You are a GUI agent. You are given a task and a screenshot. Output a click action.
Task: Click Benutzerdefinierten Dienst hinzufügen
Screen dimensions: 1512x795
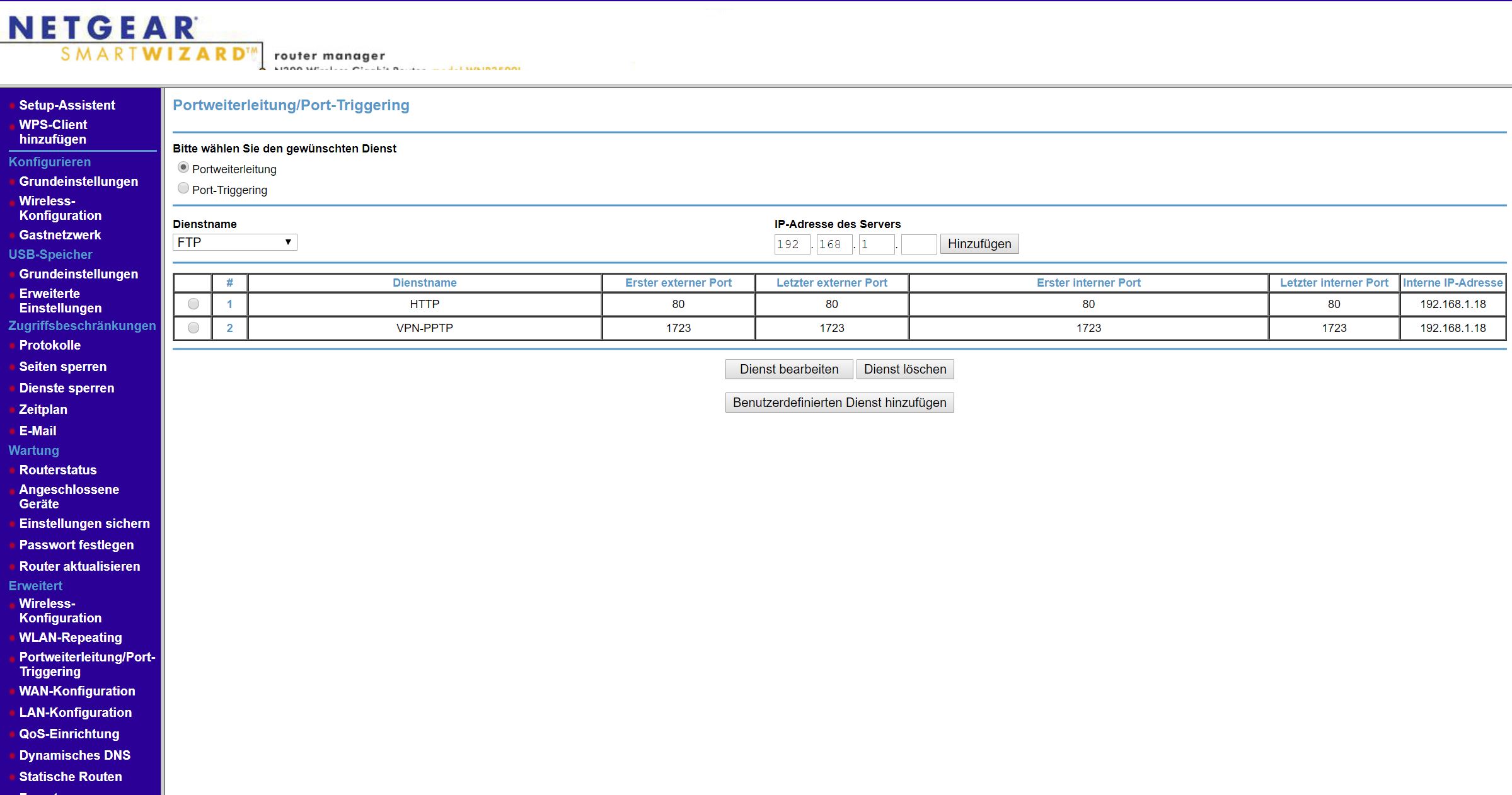pos(839,403)
